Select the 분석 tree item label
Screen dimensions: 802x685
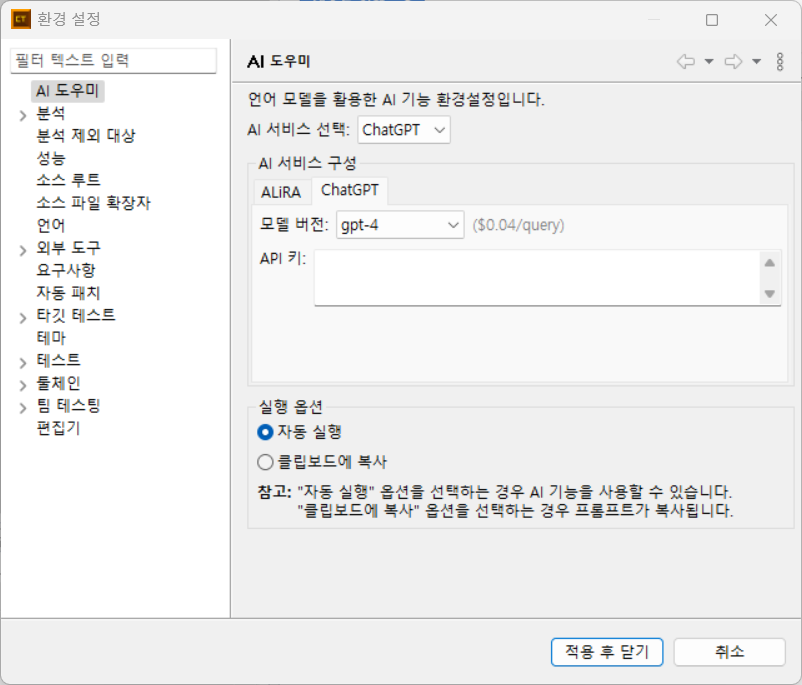(x=51, y=113)
